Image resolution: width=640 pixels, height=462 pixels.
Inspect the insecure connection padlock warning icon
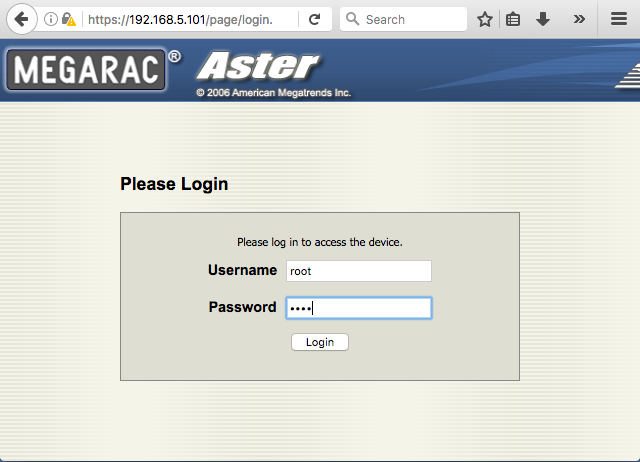[69, 19]
